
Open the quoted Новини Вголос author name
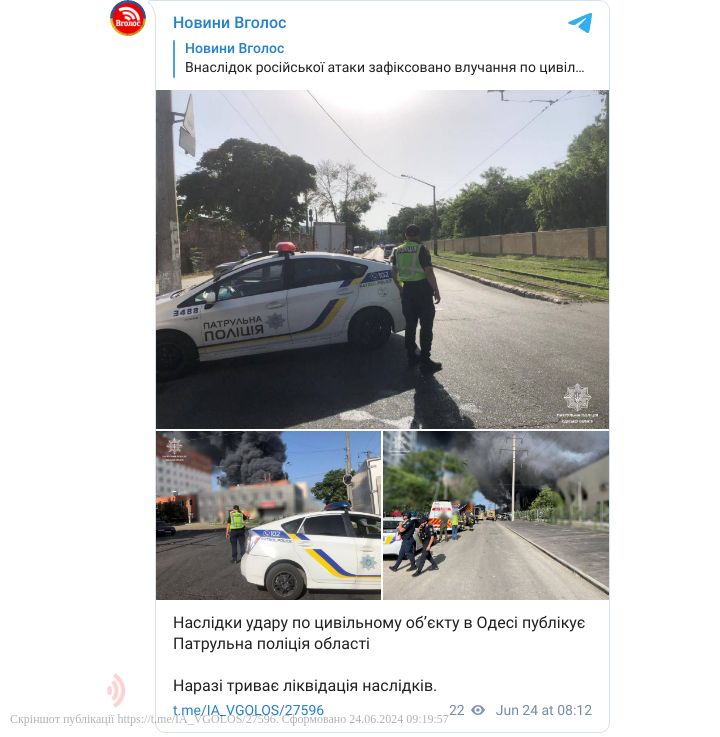click(235, 48)
